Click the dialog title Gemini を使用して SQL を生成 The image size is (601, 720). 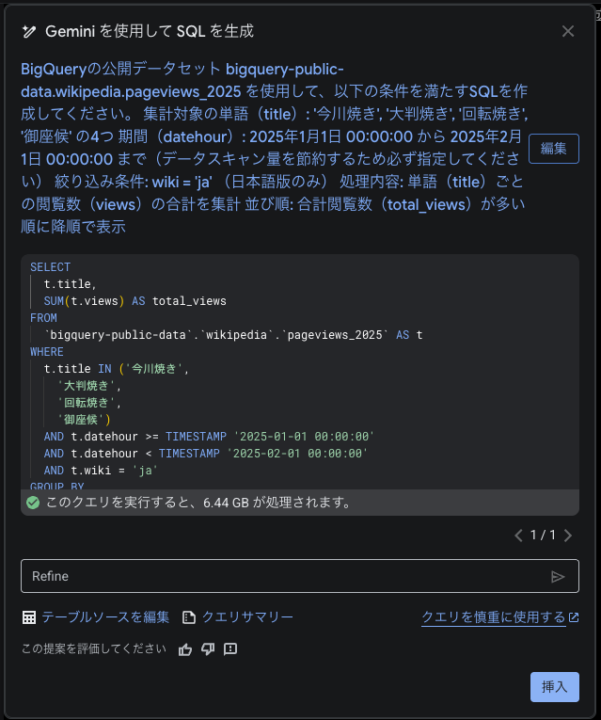coord(149,31)
